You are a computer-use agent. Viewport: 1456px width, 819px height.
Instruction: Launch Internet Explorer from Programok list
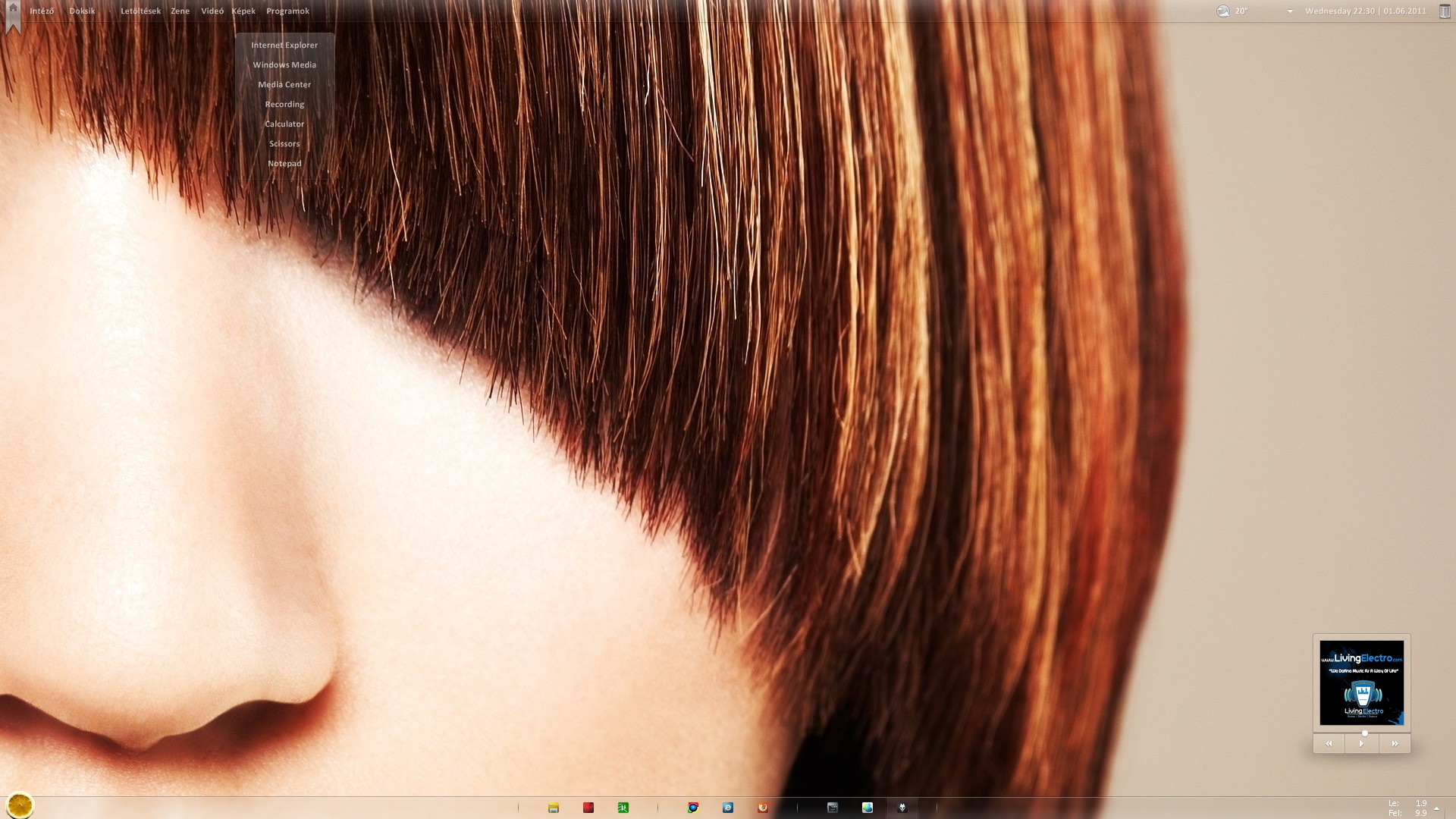click(x=284, y=45)
